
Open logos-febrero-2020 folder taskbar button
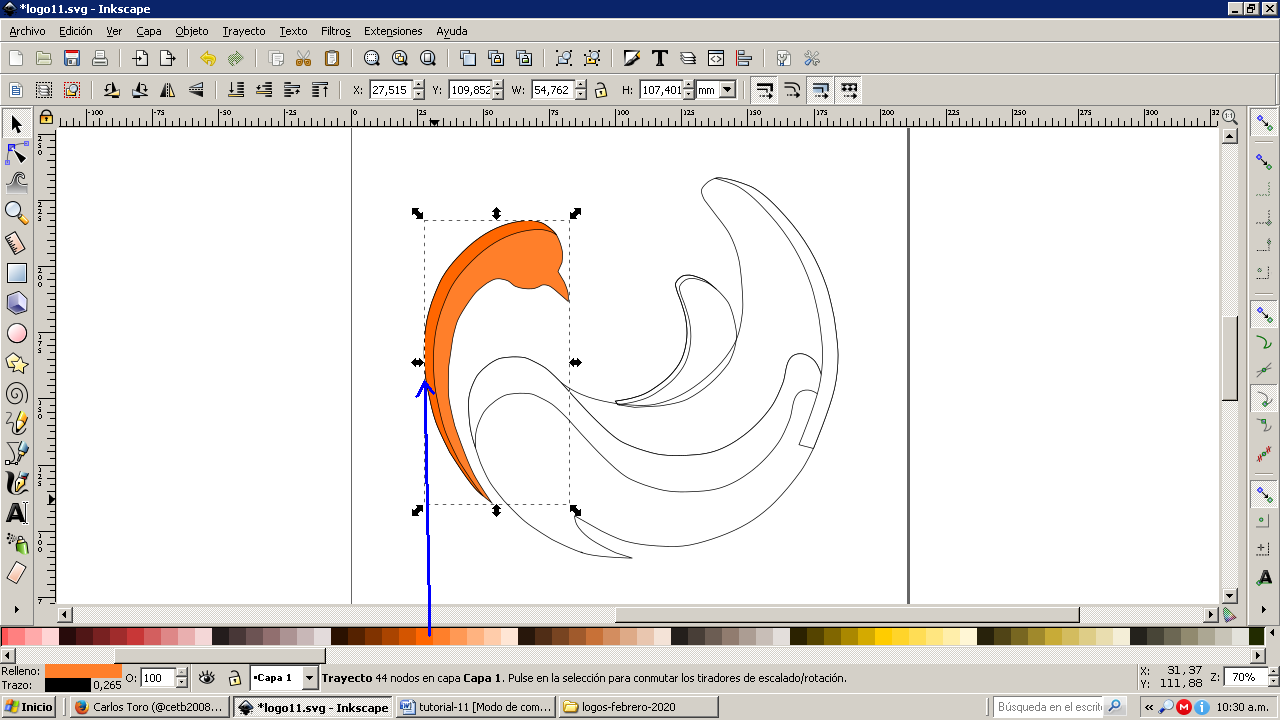(x=639, y=707)
